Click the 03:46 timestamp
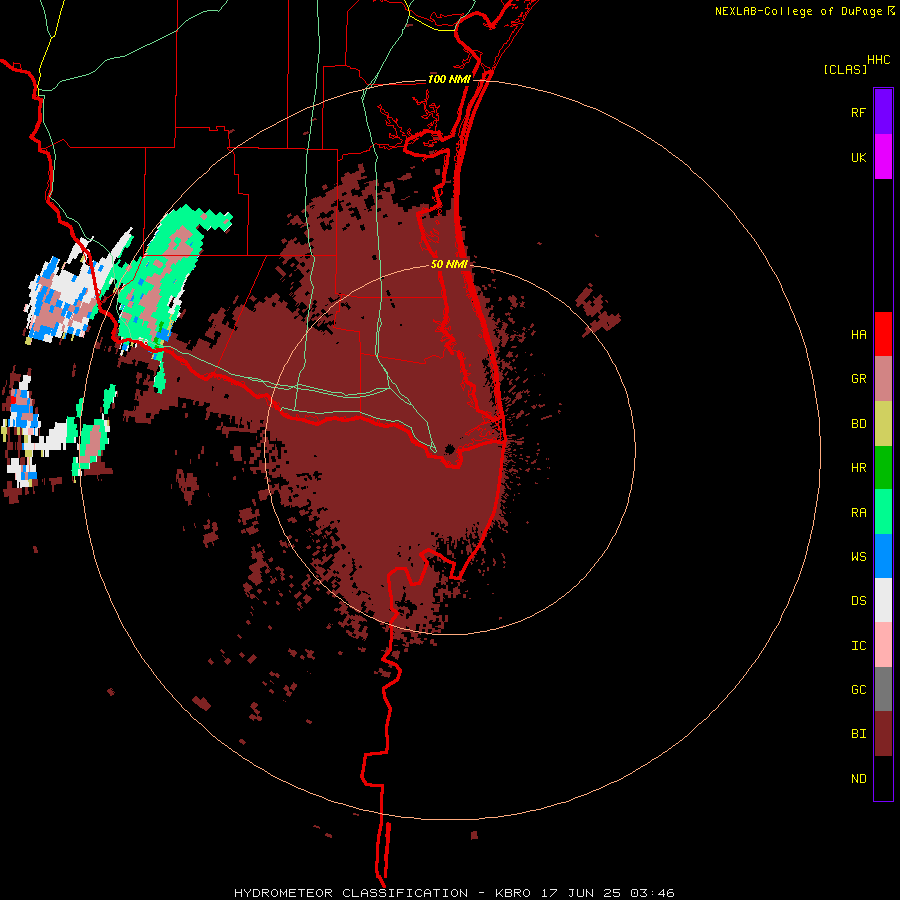This screenshot has width=900, height=900. pyautogui.click(x=652, y=893)
